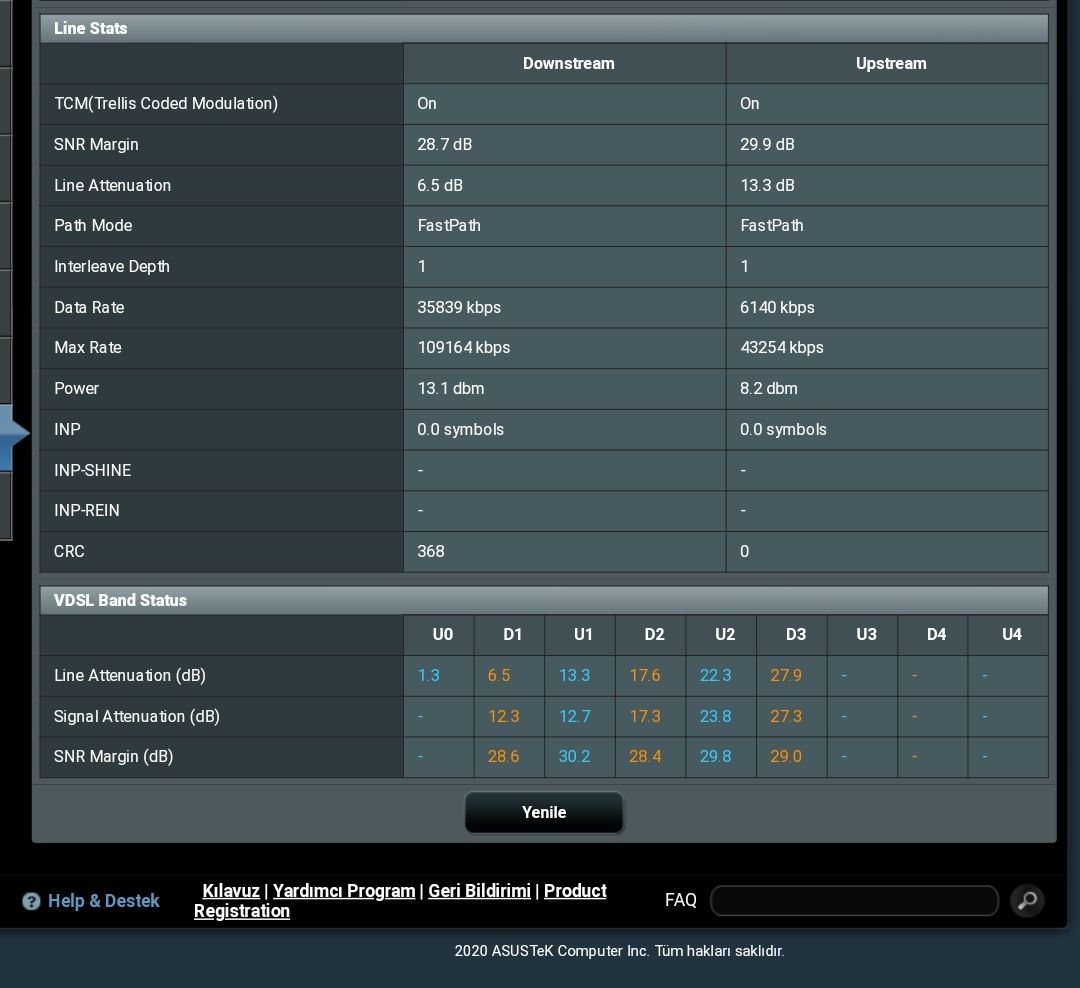Select upstream Line Attenuation 13.3 dB value
The width and height of the screenshot is (1080, 988).
[x=767, y=185]
